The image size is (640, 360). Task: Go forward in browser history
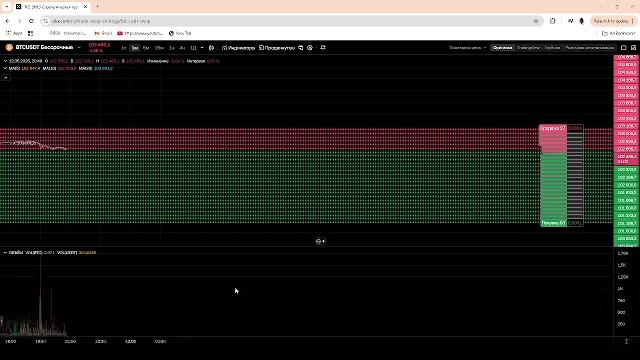[19, 21]
